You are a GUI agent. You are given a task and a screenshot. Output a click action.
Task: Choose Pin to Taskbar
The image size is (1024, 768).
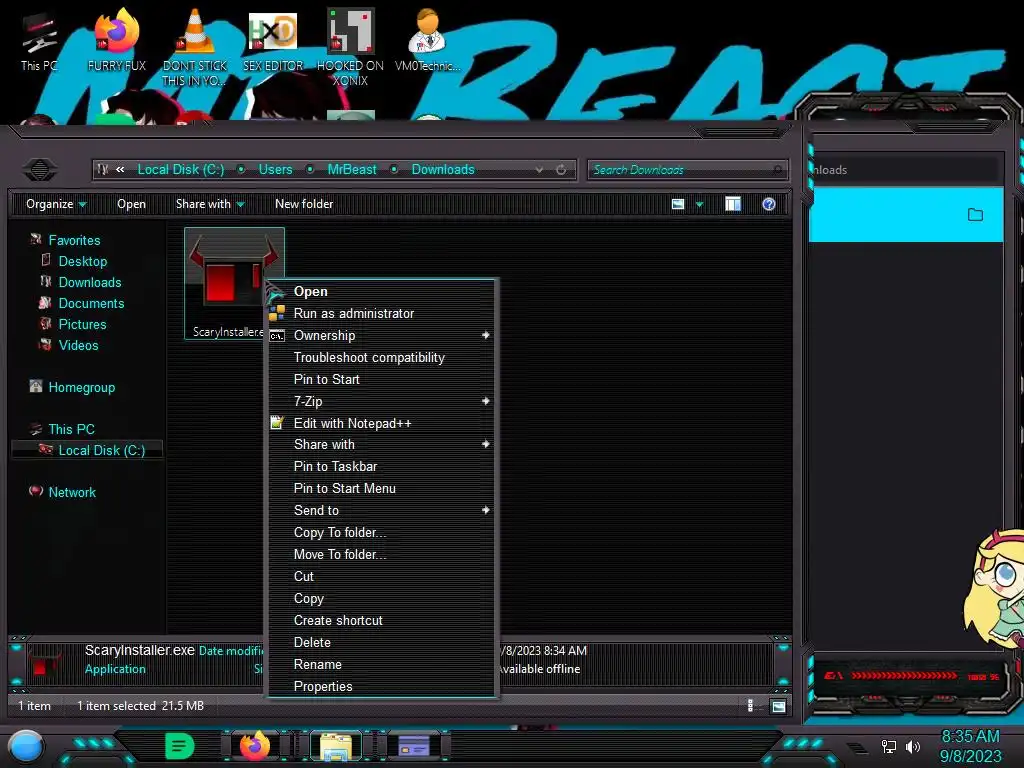[383, 466]
